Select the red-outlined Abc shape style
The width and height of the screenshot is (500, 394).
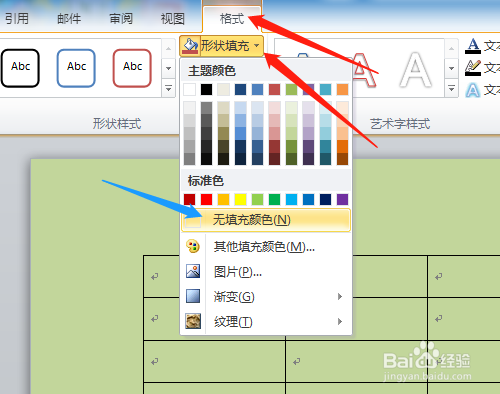[132, 68]
